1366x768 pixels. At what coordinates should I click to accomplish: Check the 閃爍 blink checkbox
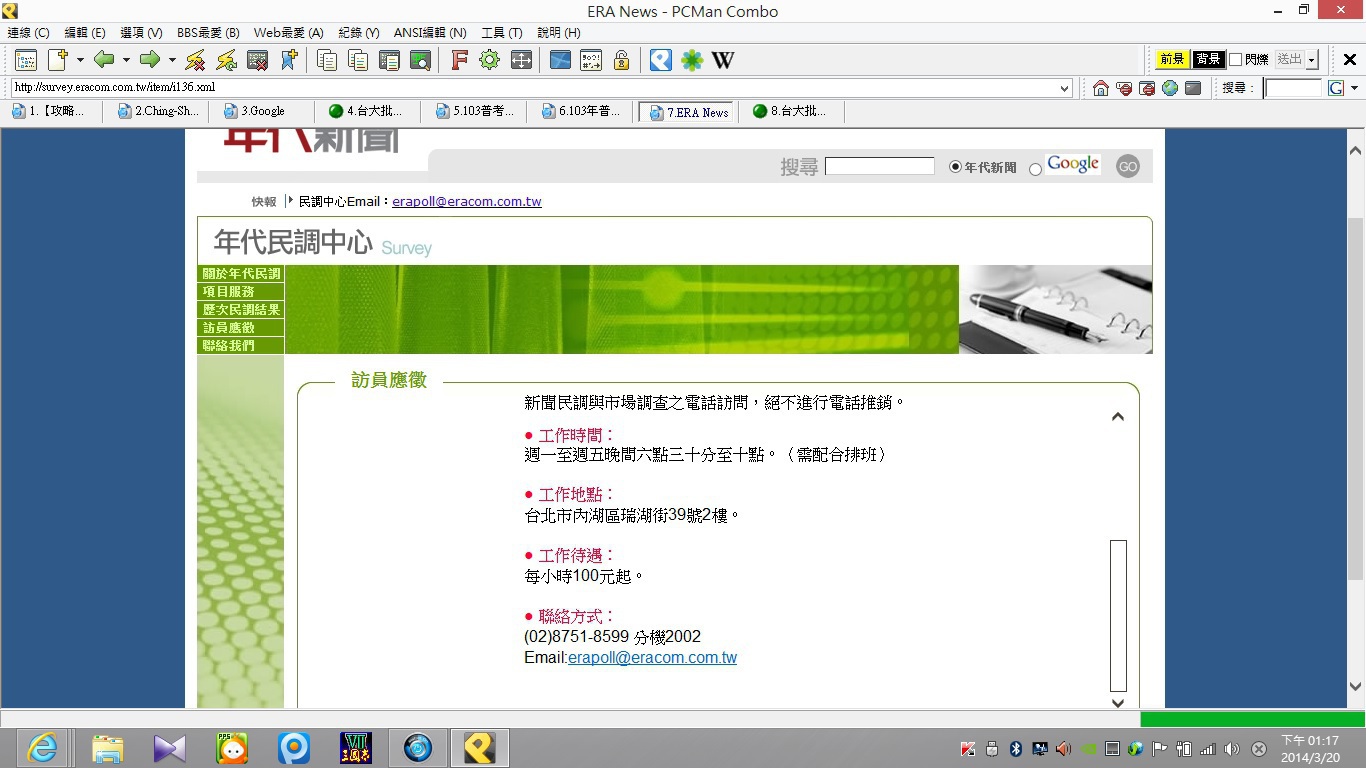pyautogui.click(x=1235, y=60)
